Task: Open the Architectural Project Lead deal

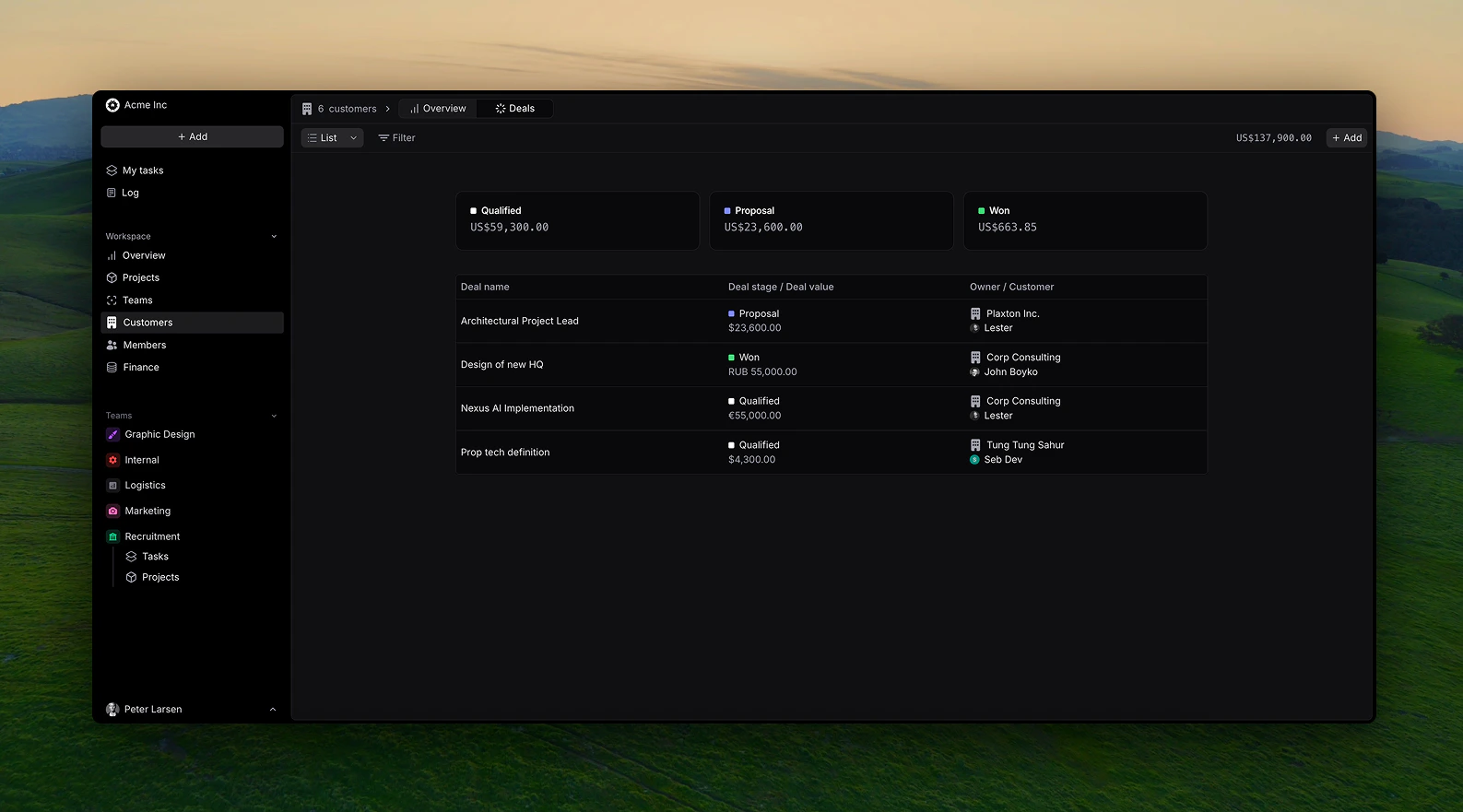Action: tap(520, 321)
